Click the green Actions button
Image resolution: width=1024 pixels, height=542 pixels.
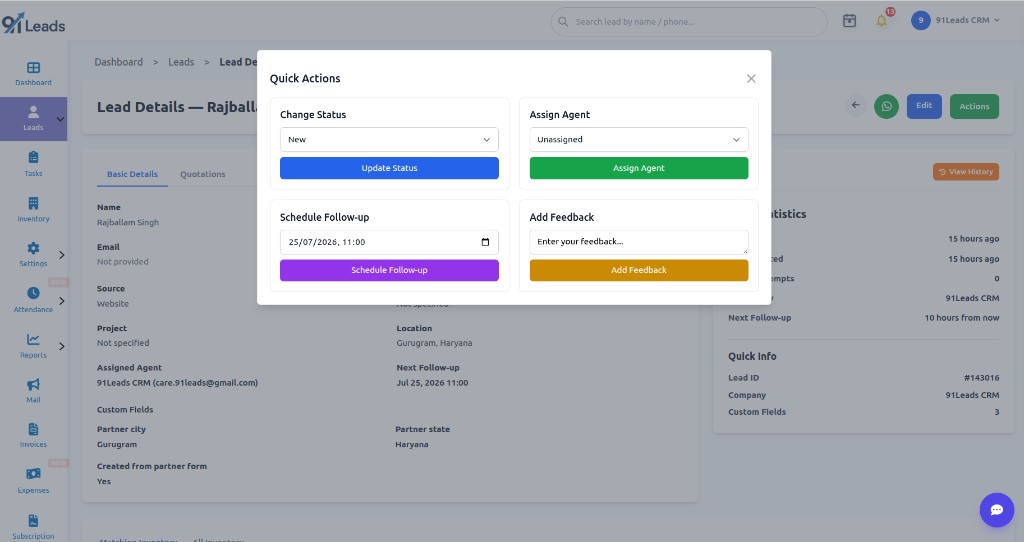(974, 106)
